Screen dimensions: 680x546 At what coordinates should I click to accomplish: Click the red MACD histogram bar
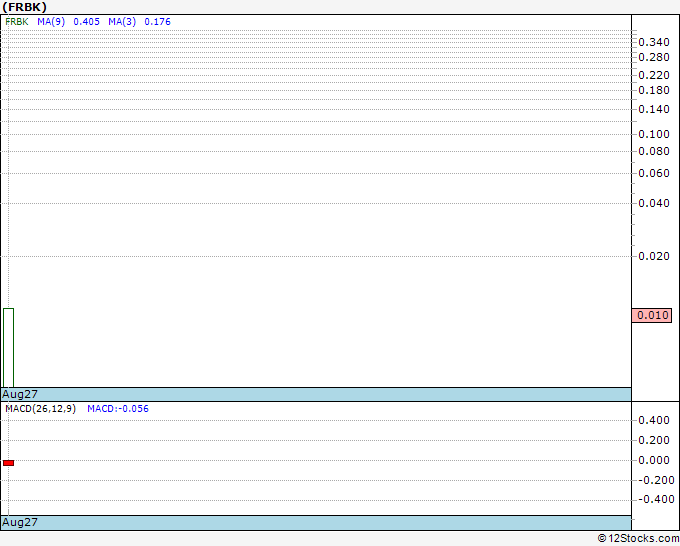[x=8, y=463]
